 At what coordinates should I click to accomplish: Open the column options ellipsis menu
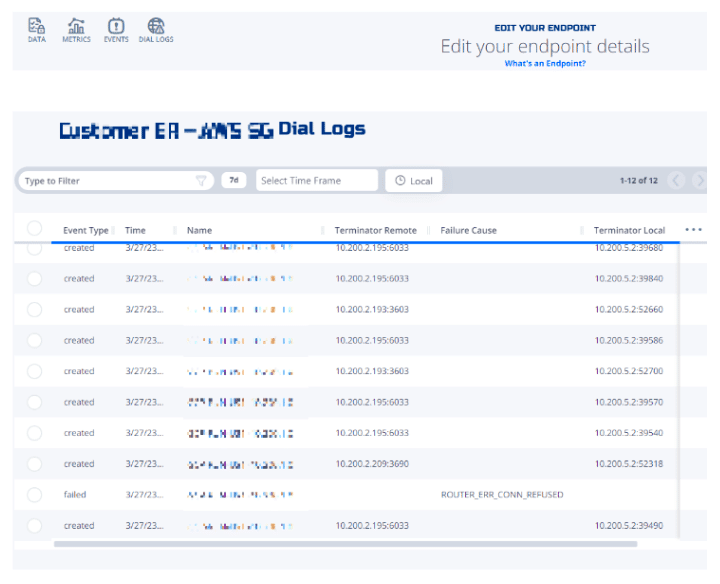point(693,229)
